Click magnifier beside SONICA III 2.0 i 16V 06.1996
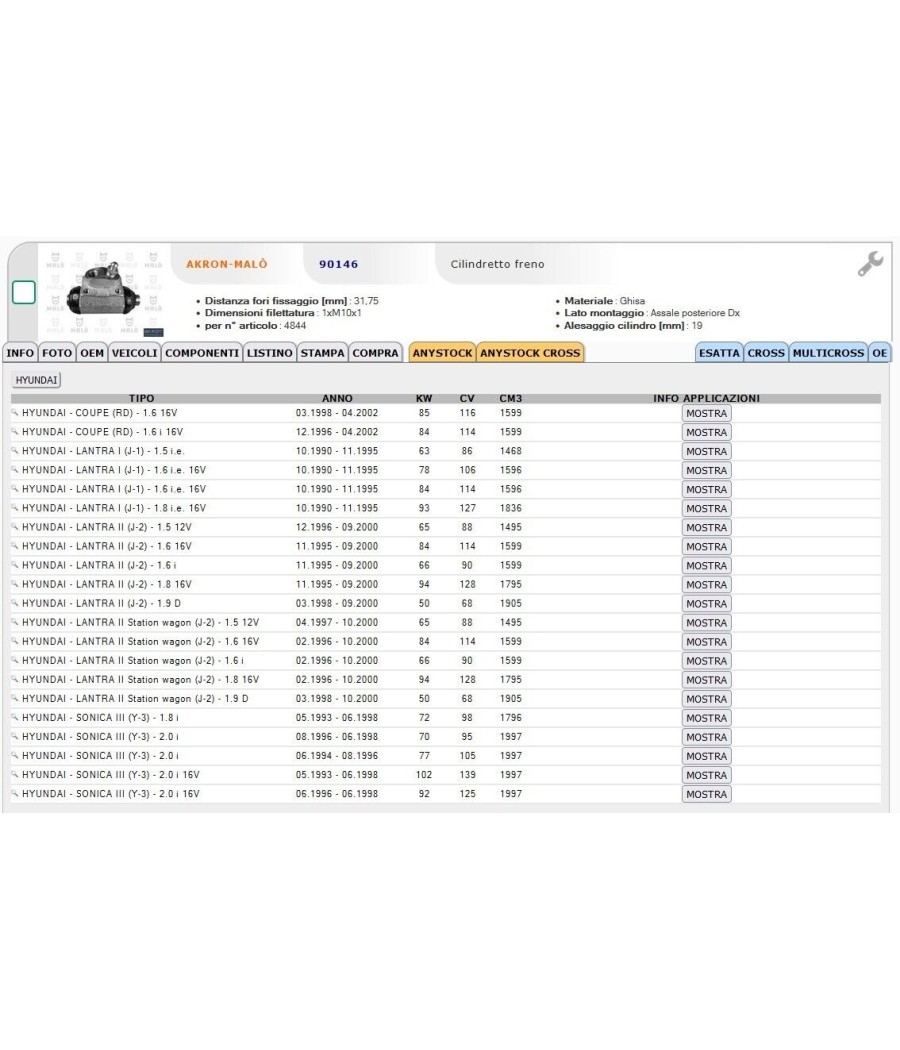The height and width of the screenshot is (1050, 900). 15,793
